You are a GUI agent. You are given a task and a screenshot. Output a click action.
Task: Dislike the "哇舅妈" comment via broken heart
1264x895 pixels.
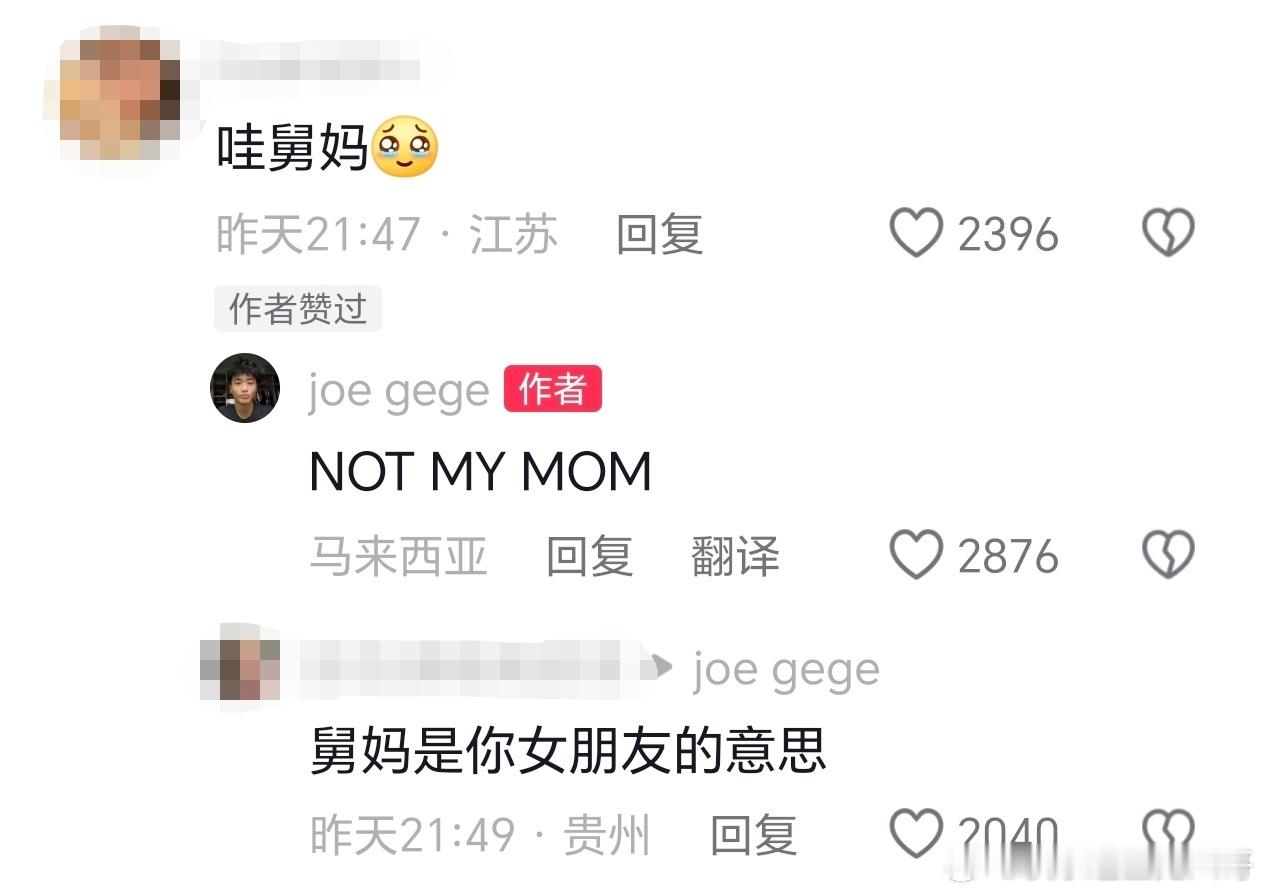tap(1168, 233)
